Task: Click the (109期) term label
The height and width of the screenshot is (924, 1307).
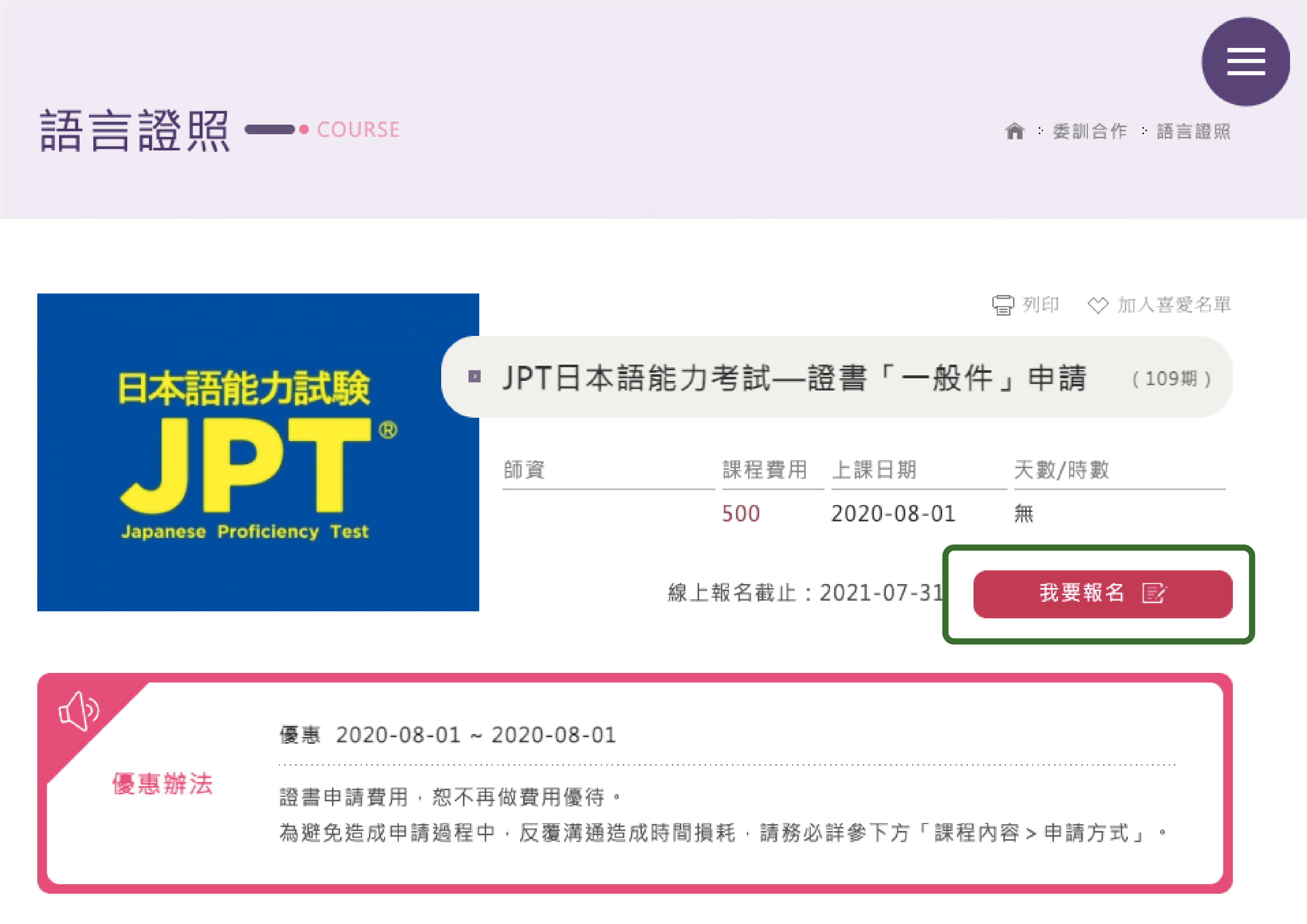Action: [1171, 378]
